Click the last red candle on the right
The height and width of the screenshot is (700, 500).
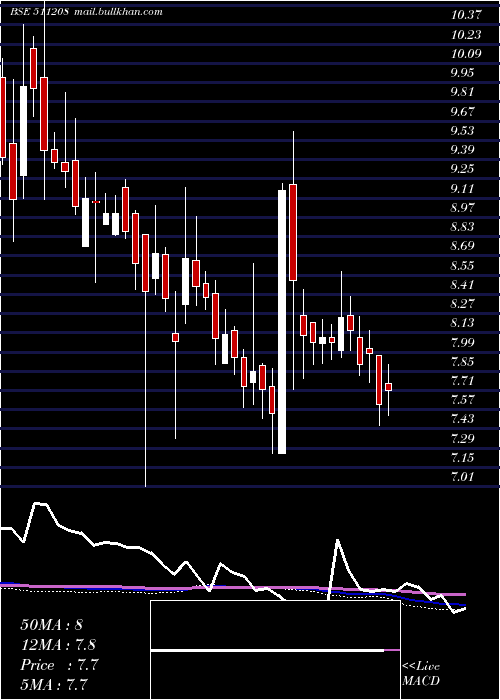click(x=389, y=387)
